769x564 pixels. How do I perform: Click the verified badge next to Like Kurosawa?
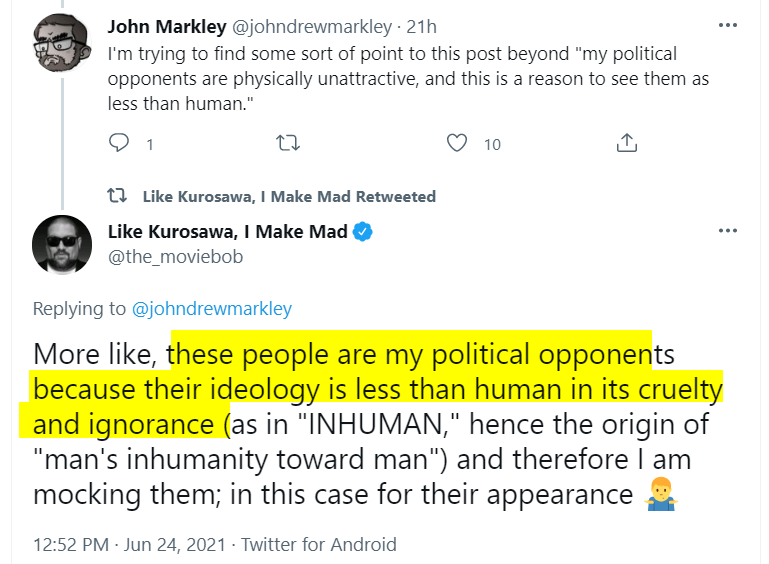click(363, 231)
